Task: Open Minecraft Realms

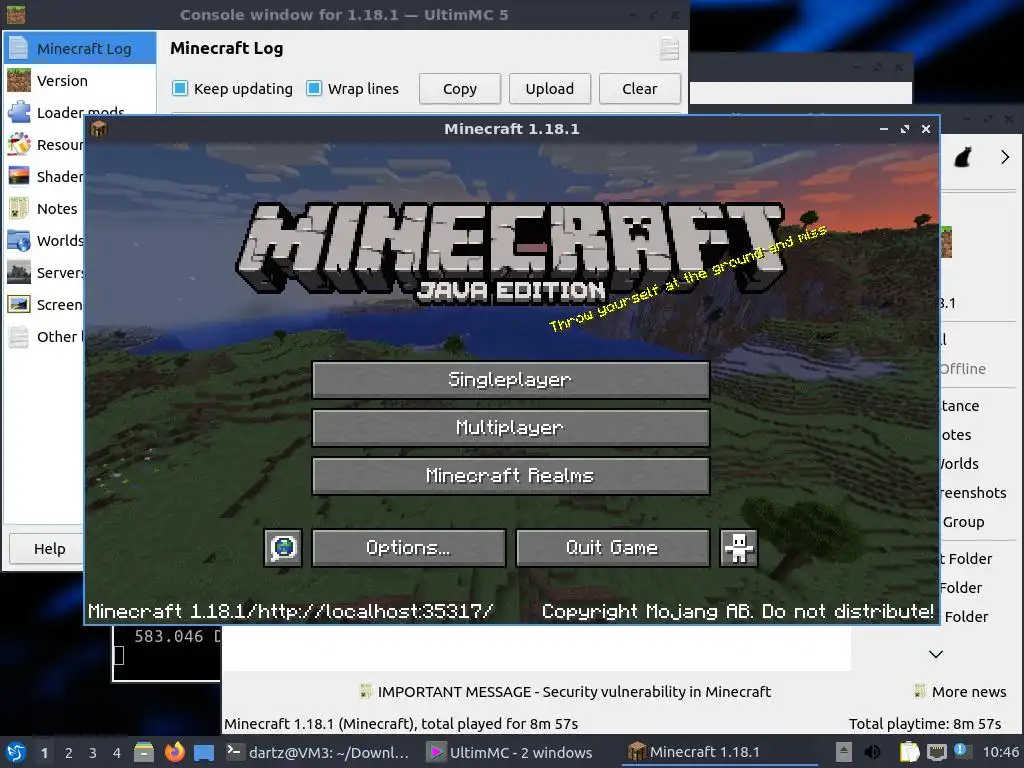Action: click(511, 475)
